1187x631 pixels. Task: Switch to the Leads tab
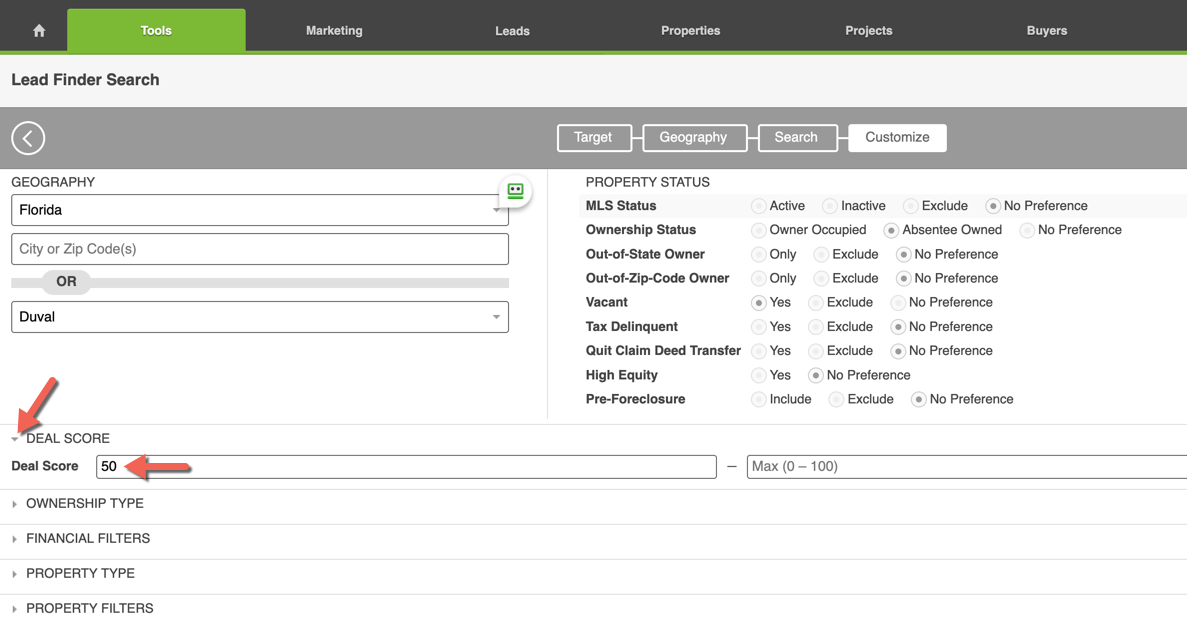pos(512,30)
